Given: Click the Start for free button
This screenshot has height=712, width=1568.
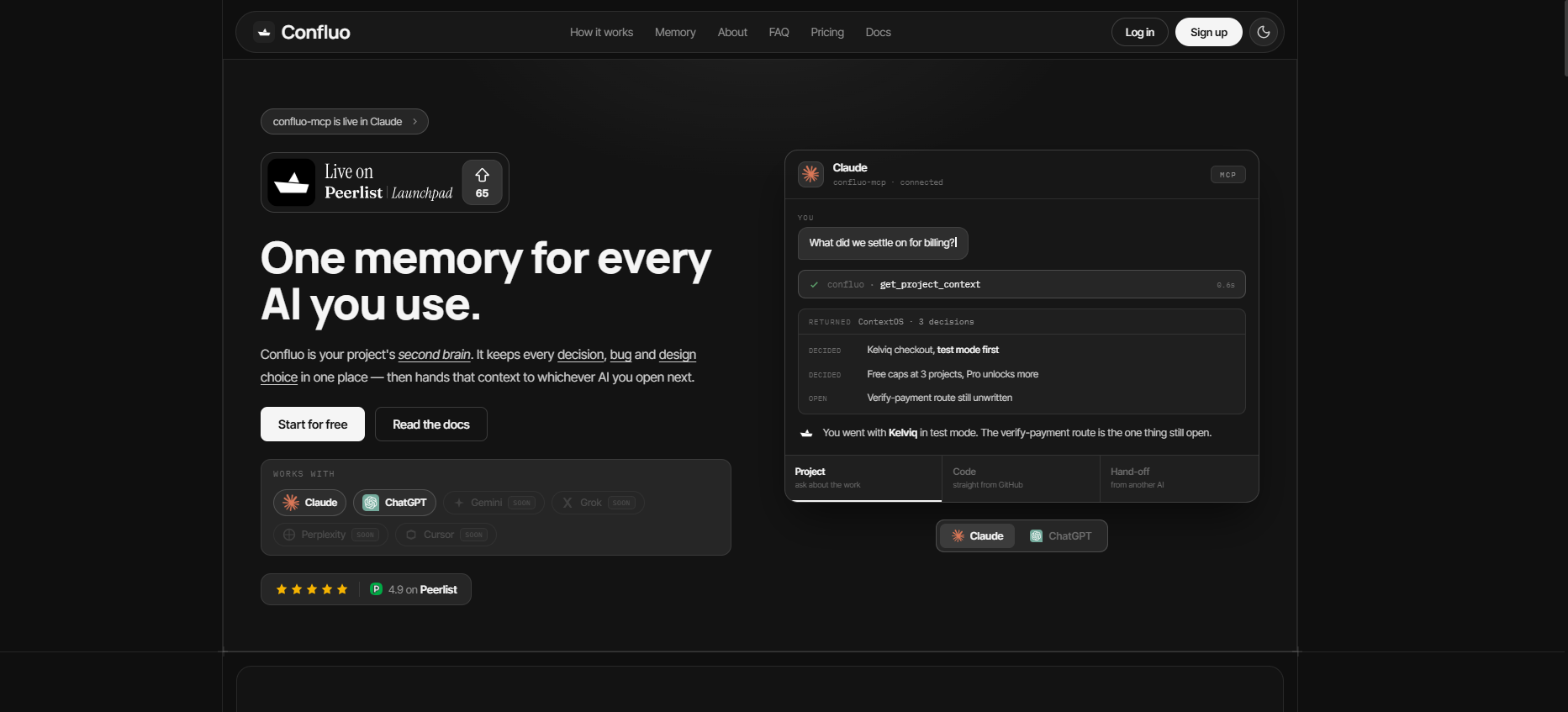Looking at the screenshot, I should (313, 425).
